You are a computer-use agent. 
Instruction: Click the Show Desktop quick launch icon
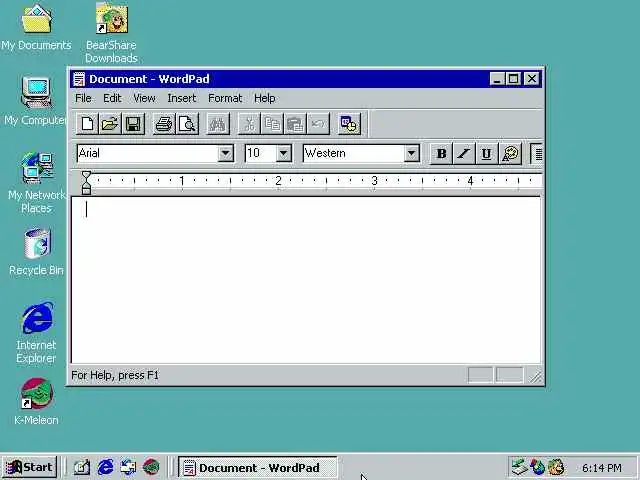[x=82, y=467]
